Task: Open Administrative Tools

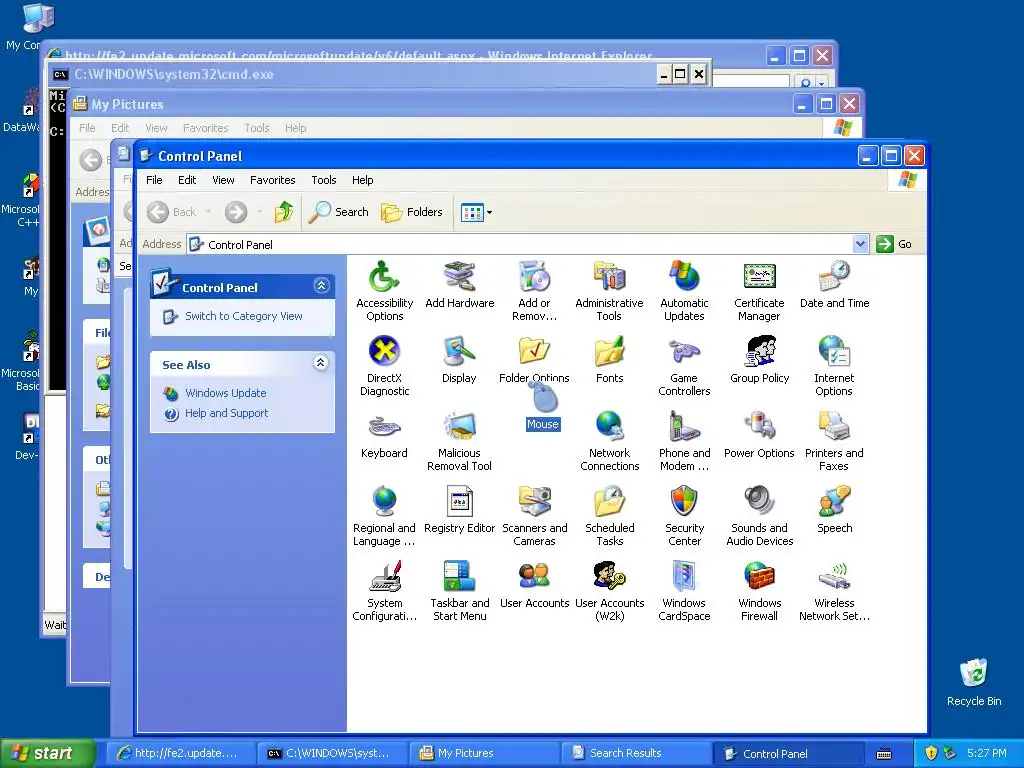Action: point(609,291)
